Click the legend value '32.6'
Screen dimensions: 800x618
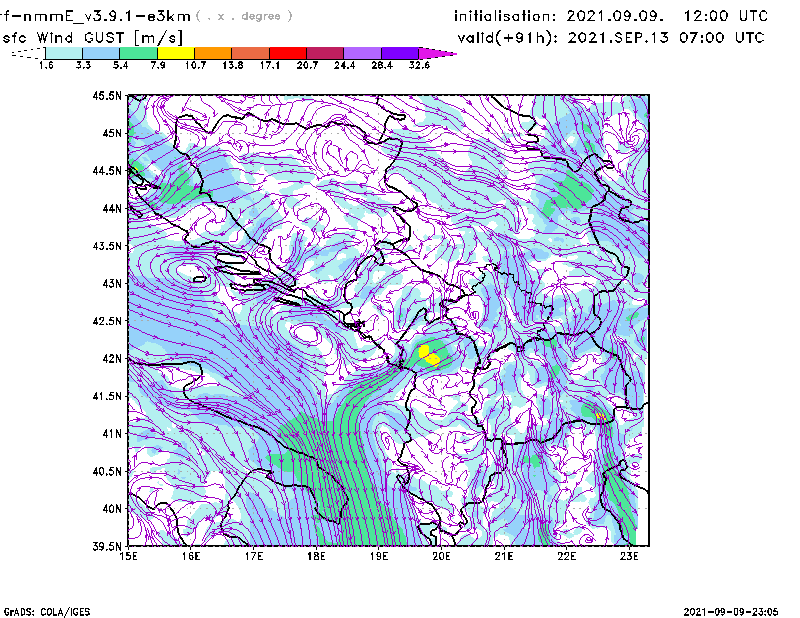coord(419,65)
